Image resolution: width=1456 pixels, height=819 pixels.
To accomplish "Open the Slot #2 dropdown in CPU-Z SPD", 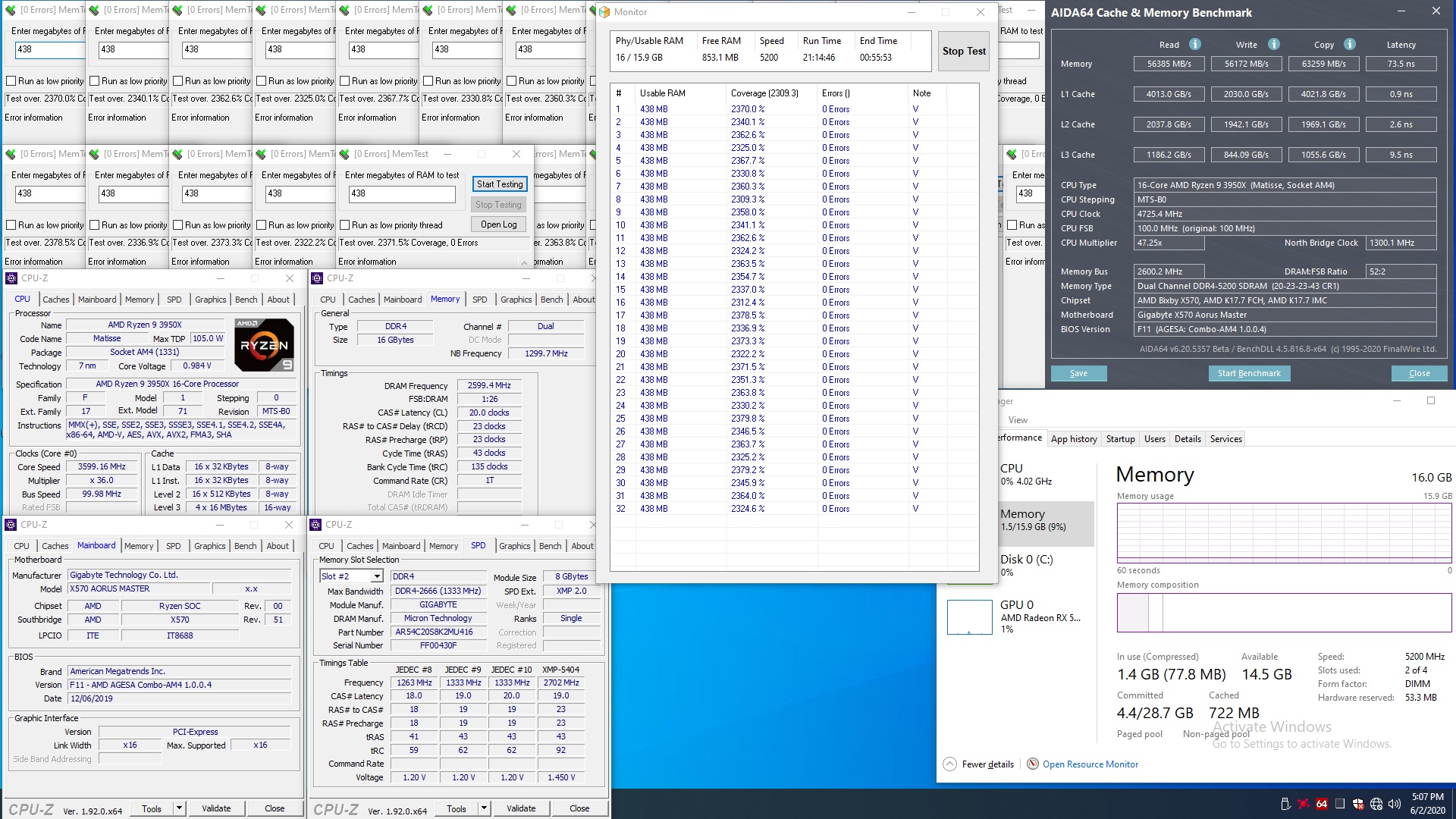I will pyautogui.click(x=376, y=576).
